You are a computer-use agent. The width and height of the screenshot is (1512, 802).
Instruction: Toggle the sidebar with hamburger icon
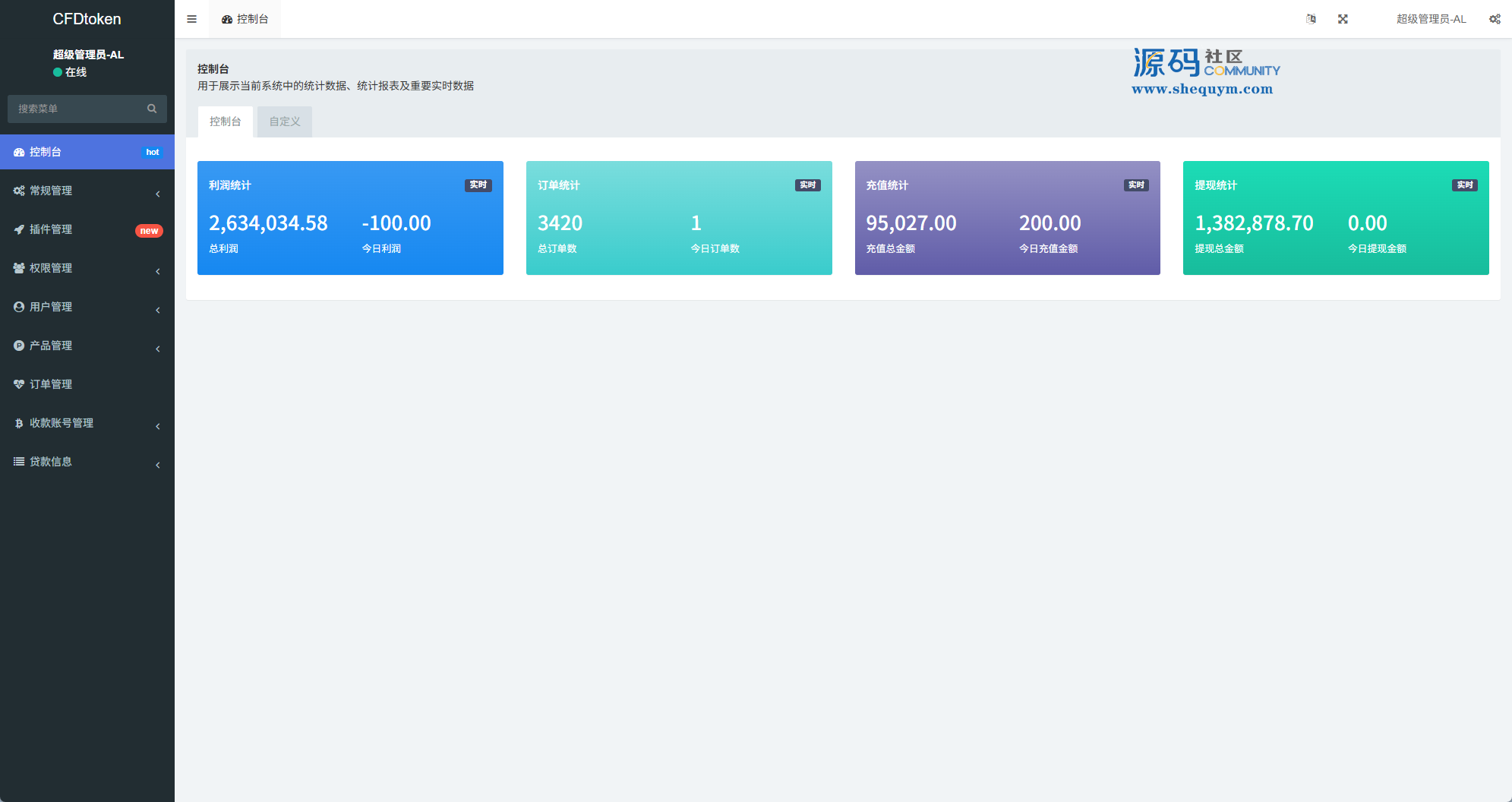click(191, 19)
